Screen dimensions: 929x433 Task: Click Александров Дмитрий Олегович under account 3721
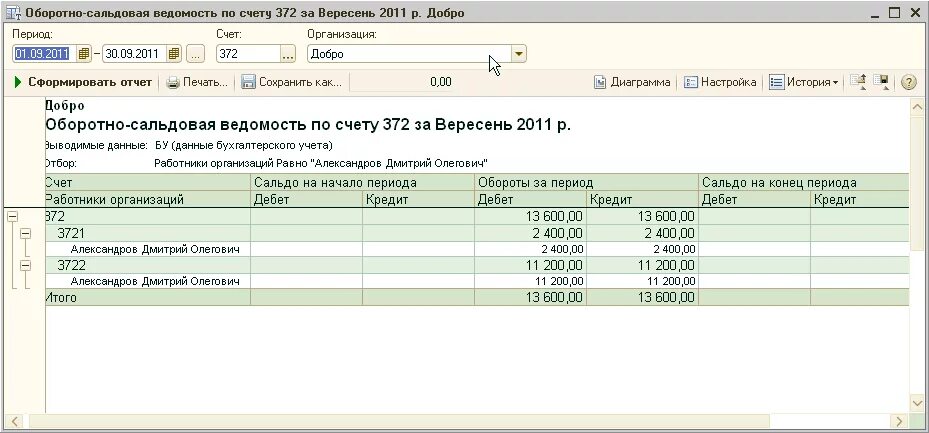click(155, 249)
